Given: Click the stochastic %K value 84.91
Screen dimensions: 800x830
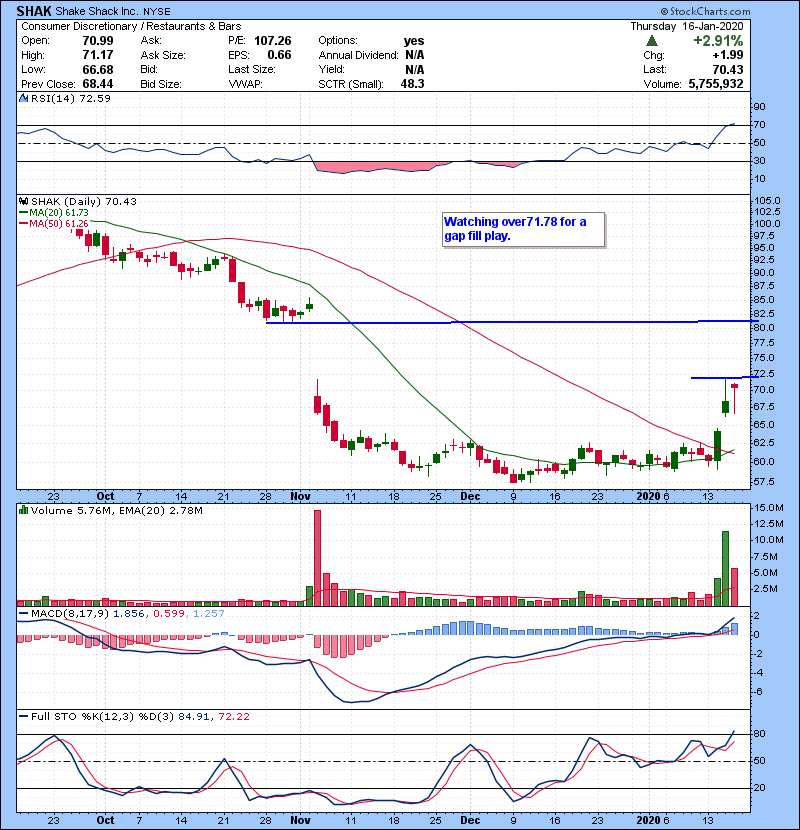Looking at the screenshot, I should [x=193, y=716].
